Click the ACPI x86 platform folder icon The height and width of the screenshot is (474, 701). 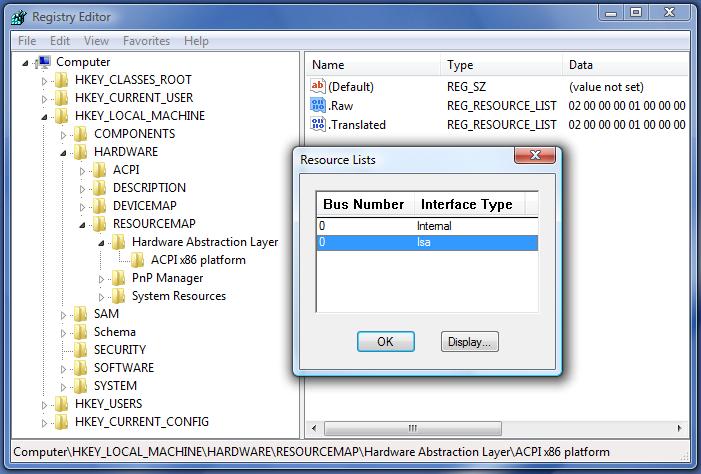[137, 260]
